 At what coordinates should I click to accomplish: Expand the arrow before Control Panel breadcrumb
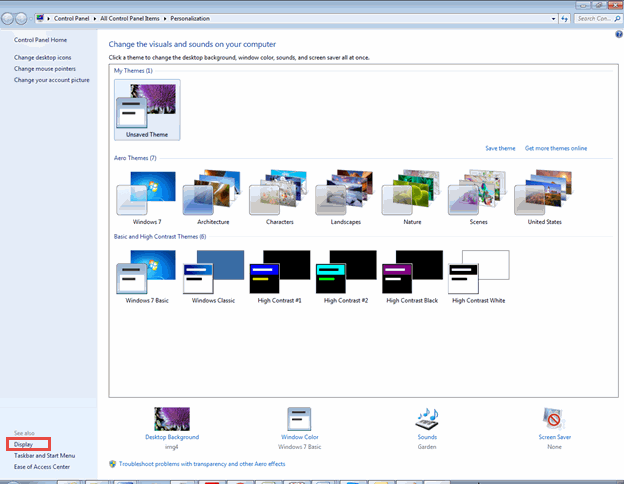coord(49,19)
